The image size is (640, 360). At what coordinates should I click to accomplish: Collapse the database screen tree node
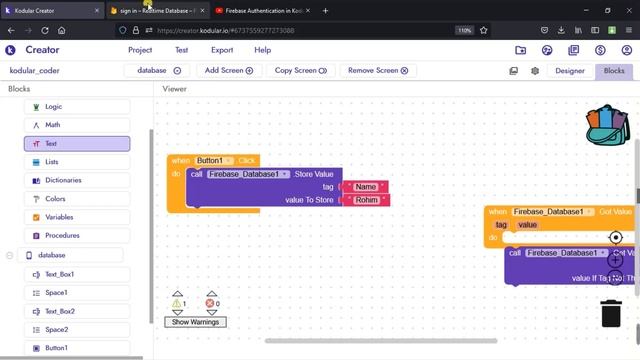(9, 256)
